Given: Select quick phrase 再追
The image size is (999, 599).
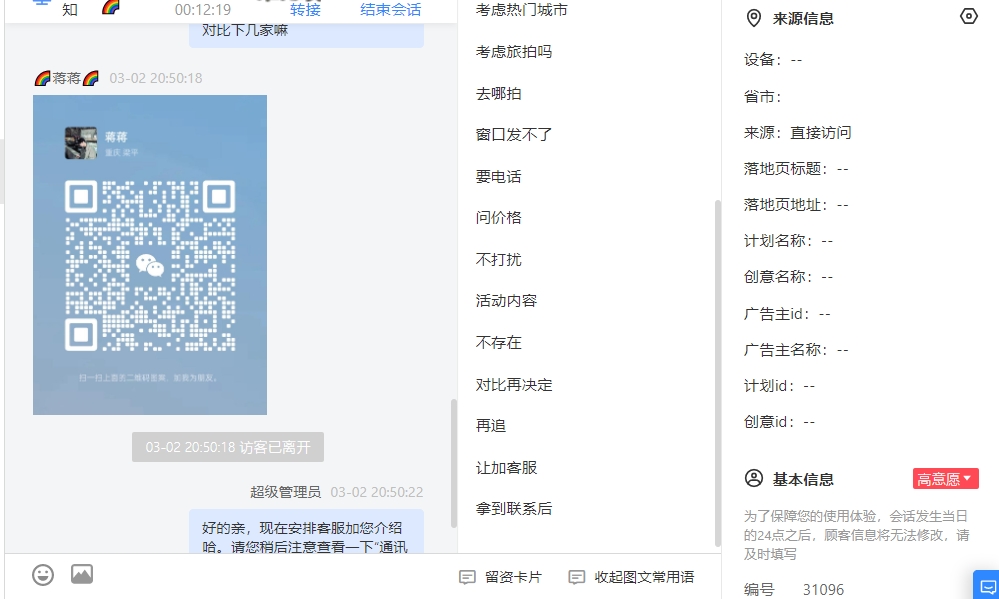Looking at the screenshot, I should tap(491, 426).
